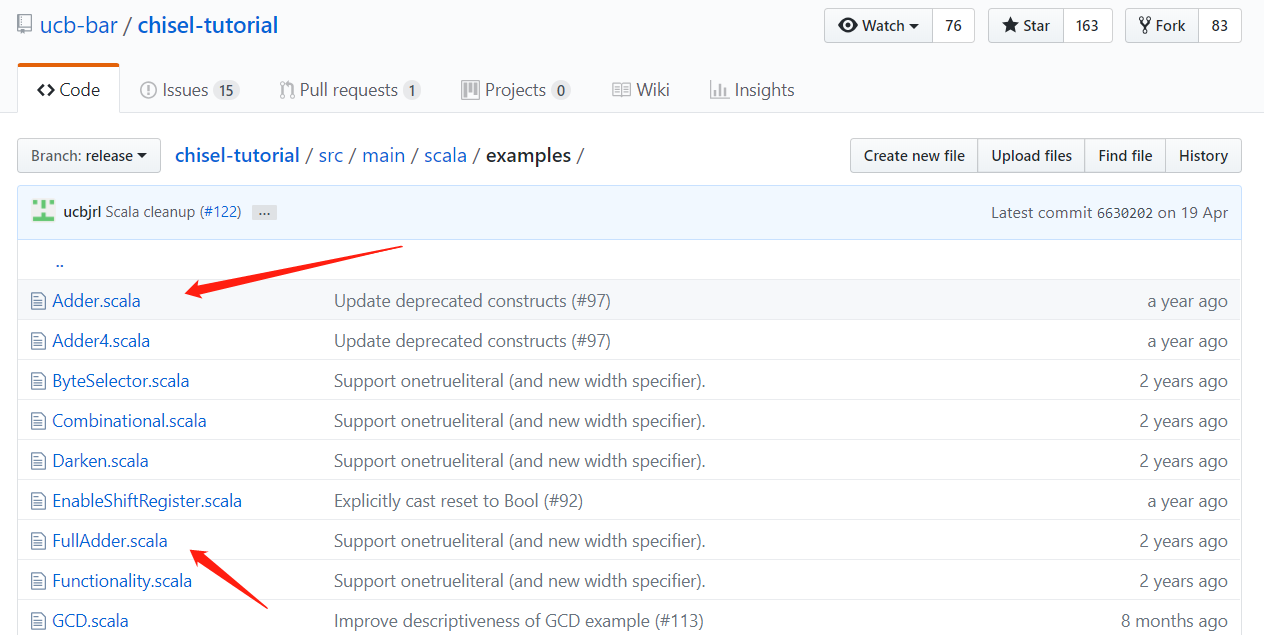The image size is (1264, 635).
Task: Click the repository book icon beside ucb-bar
Action: tap(25, 26)
